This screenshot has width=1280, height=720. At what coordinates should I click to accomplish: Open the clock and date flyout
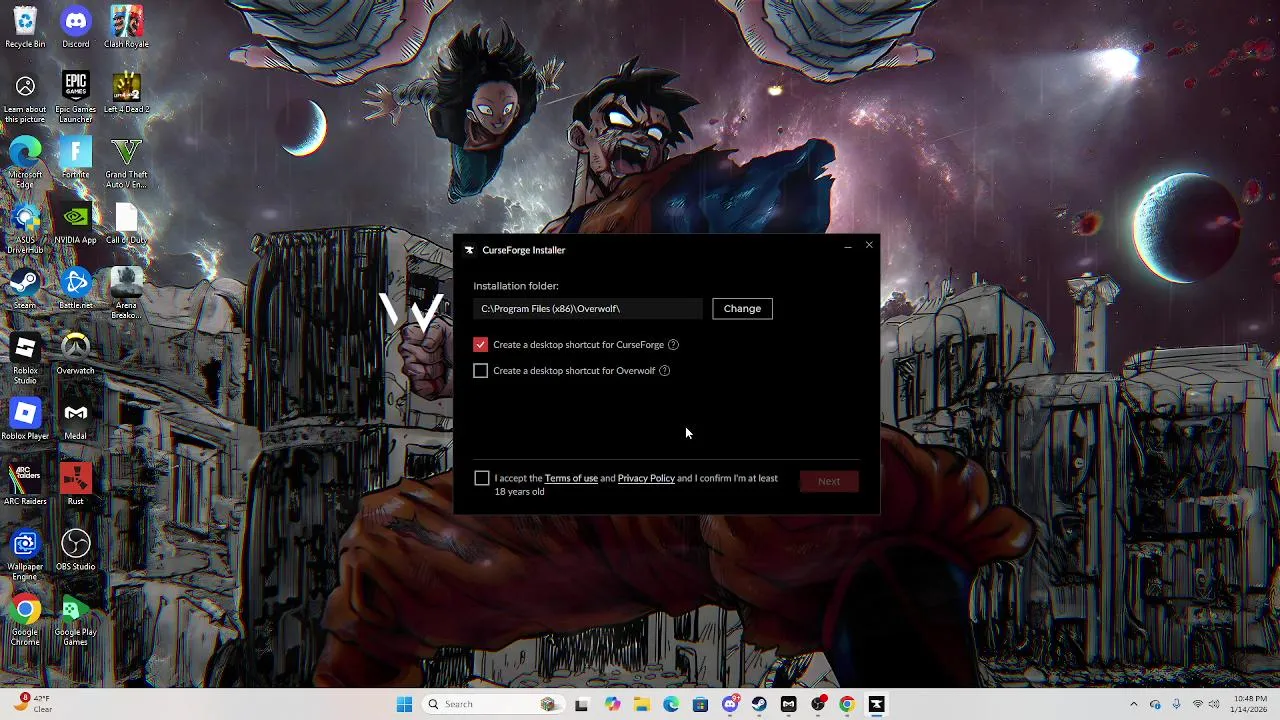tap(1250, 704)
